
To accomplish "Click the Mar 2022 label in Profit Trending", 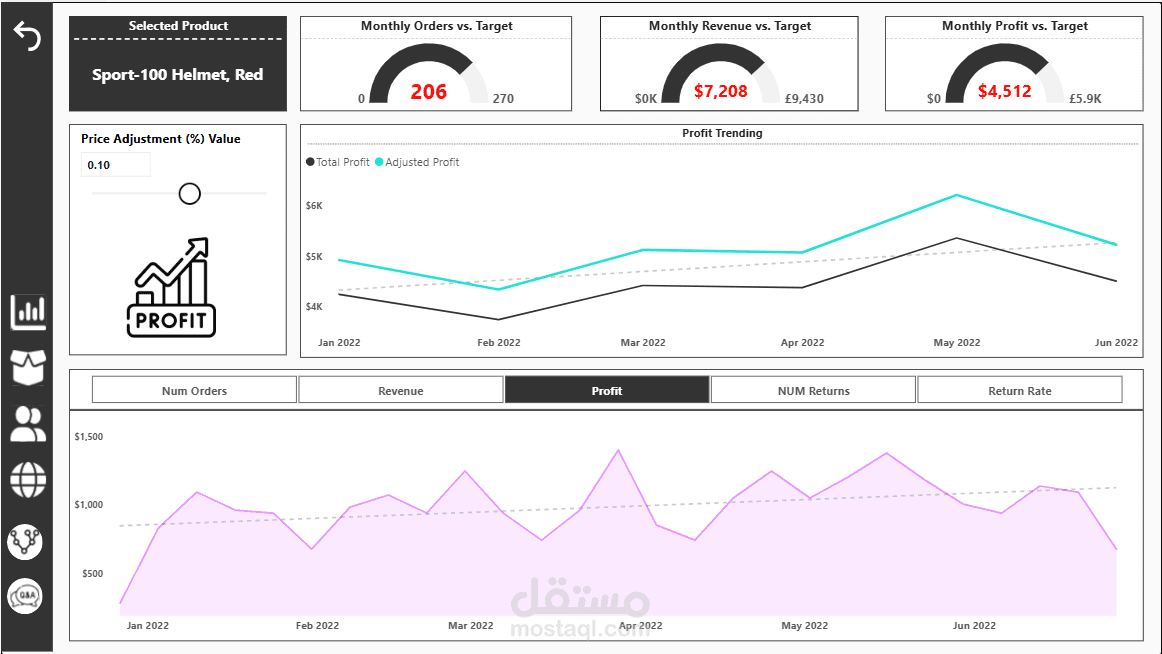I will pyautogui.click(x=643, y=343).
